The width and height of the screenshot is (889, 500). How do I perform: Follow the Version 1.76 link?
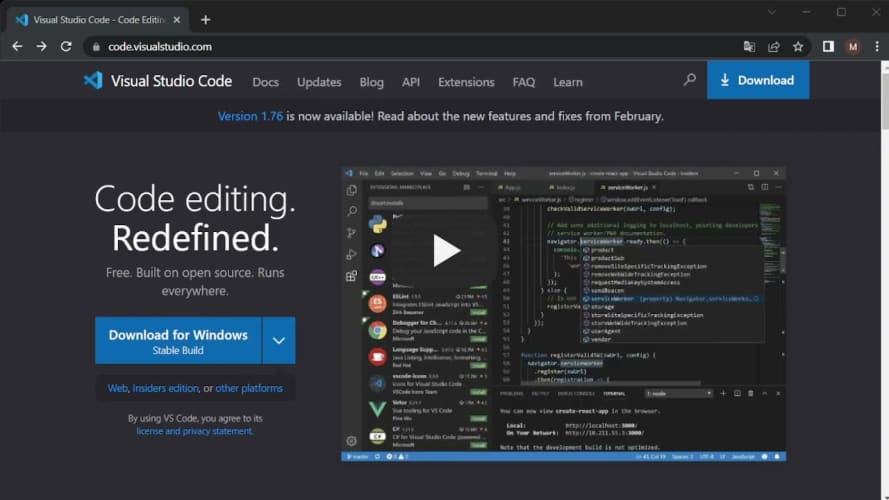[x=250, y=116]
